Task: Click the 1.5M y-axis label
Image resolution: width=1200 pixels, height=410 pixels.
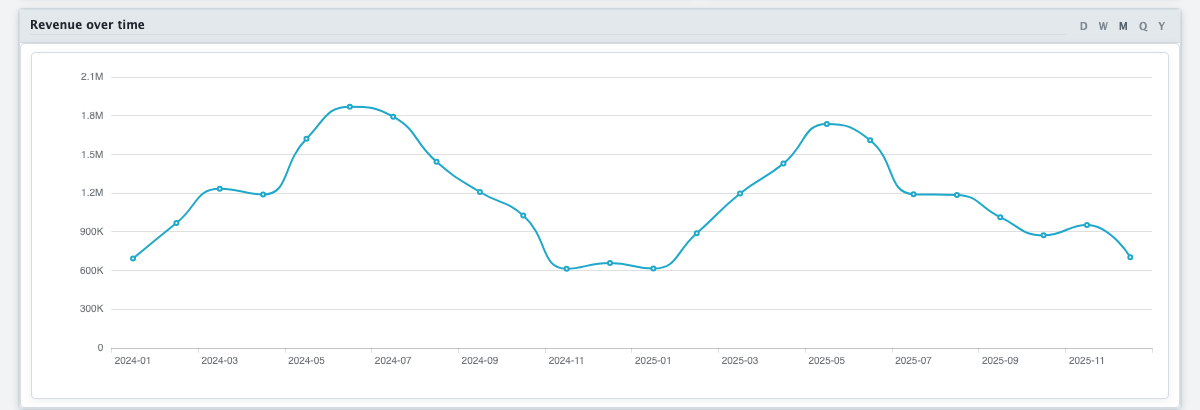Action: (x=92, y=154)
